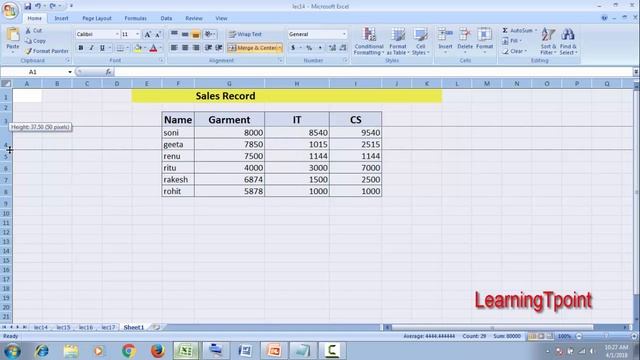
Task: Click the Merge & Center button
Action: (x=255, y=48)
